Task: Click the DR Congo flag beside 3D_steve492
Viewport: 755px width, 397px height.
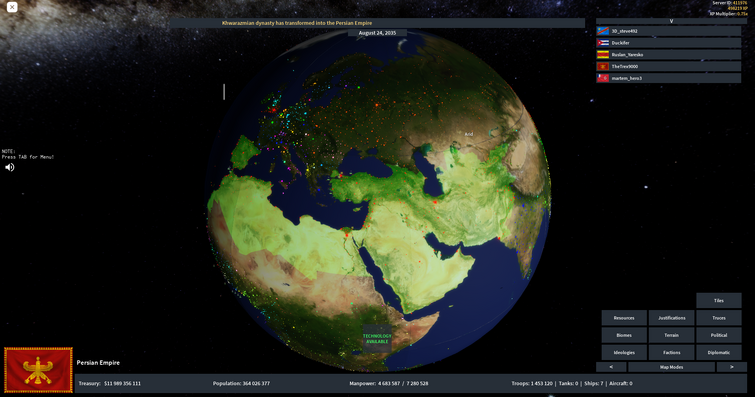Action: tap(603, 31)
